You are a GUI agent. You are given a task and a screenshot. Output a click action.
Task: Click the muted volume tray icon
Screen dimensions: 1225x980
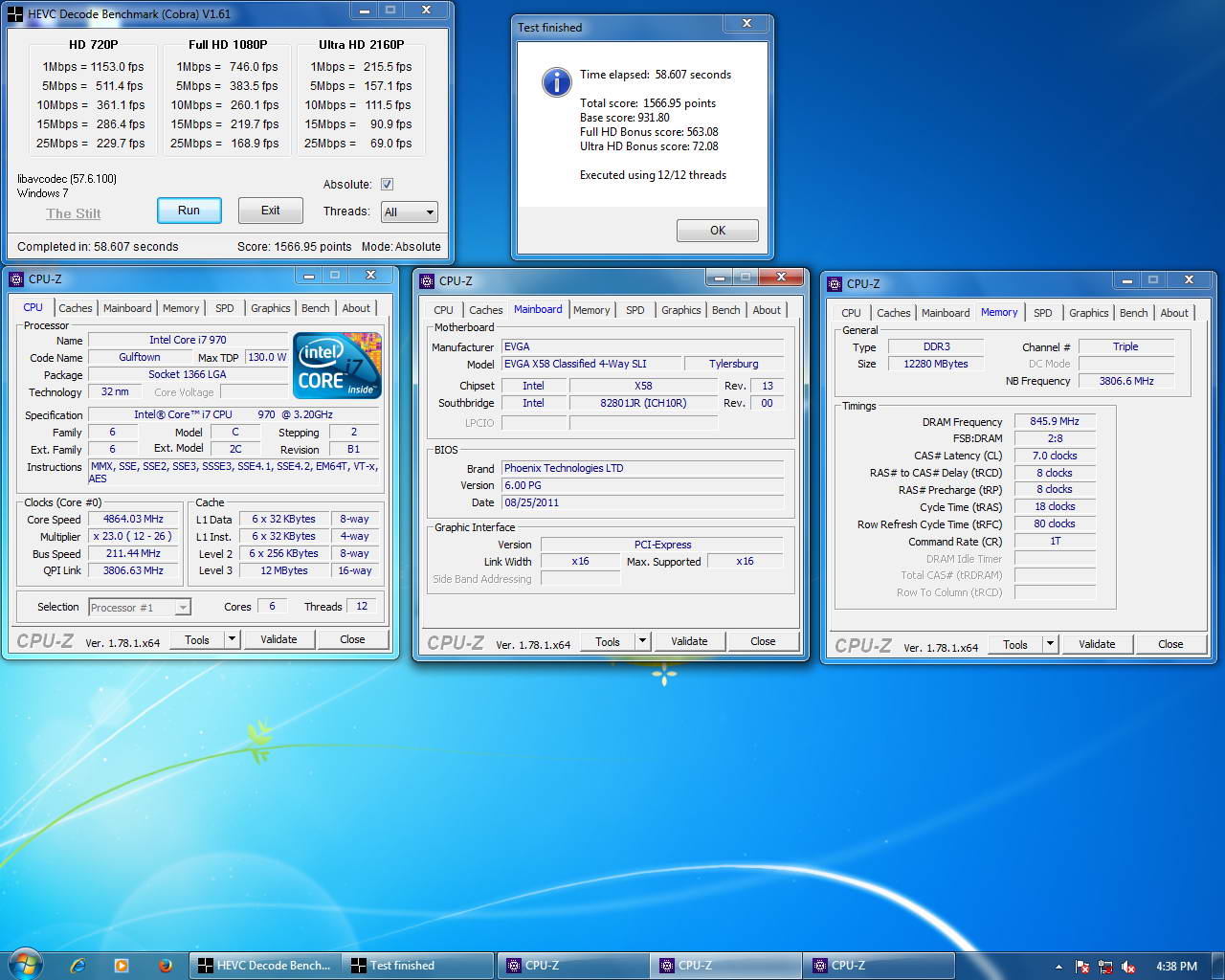click(1128, 967)
